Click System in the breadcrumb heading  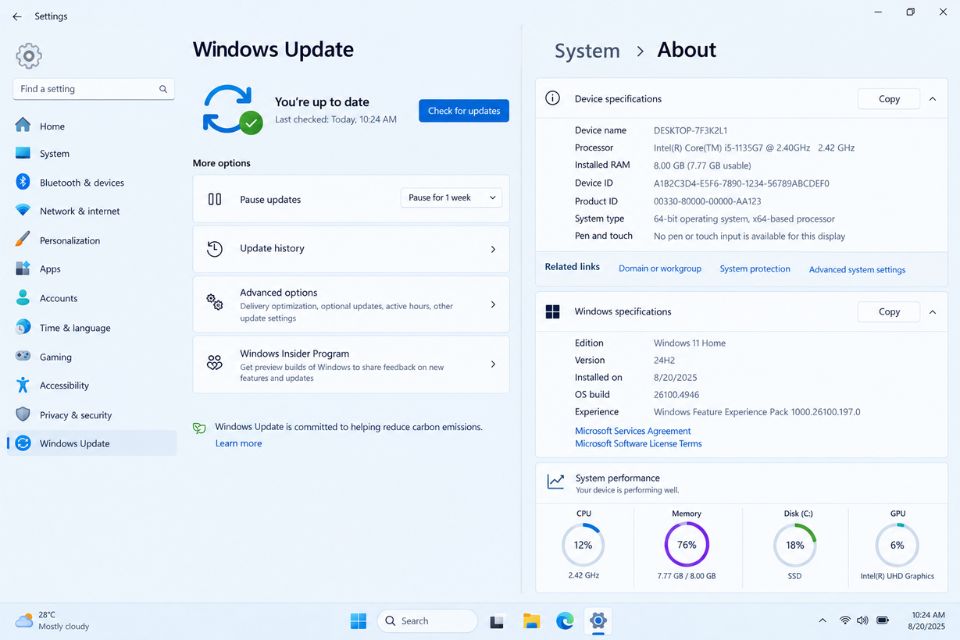click(587, 51)
